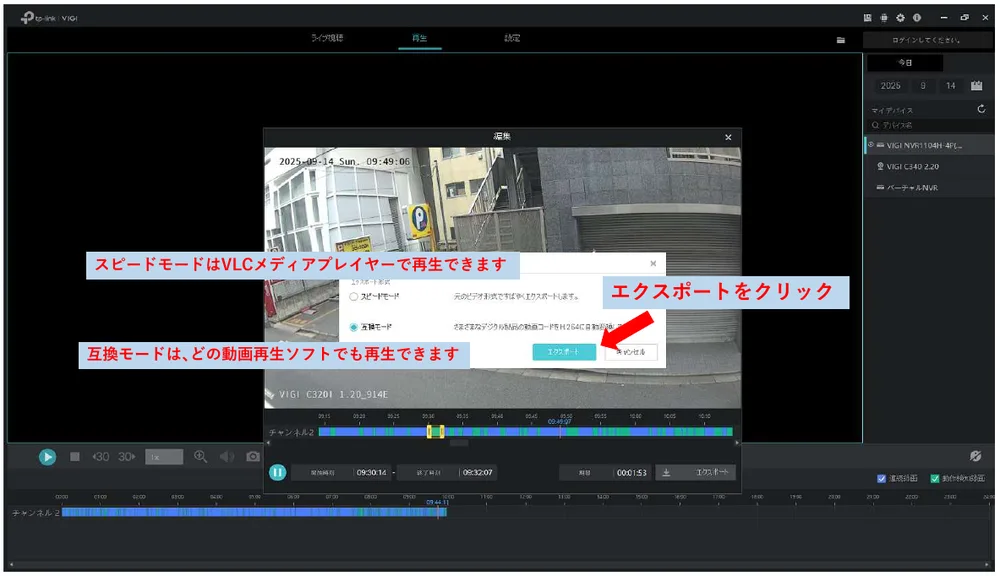Click right arrow of edit timeline scrollbar
The width and height of the screenshot is (1000, 576).
click(737, 443)
